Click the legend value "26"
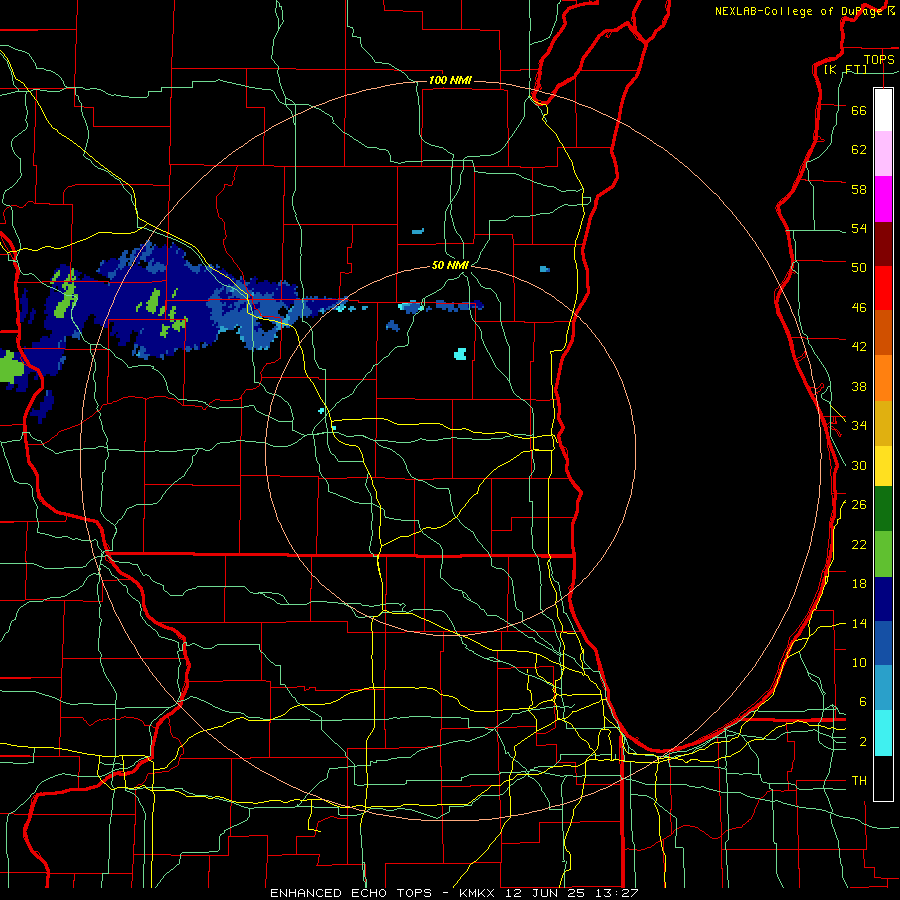Image resolution: width=900 pixels, height=900 pixels. (x=859, y=505)
